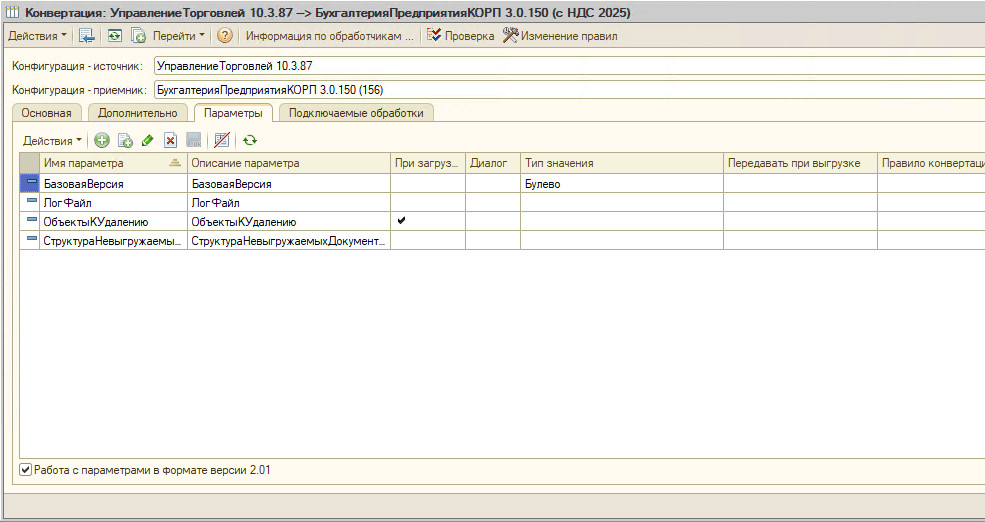Click the Передавать при выгрузке column header
Image resolution: width=985 pixels, height=522 pixels.
coord(800,163)
